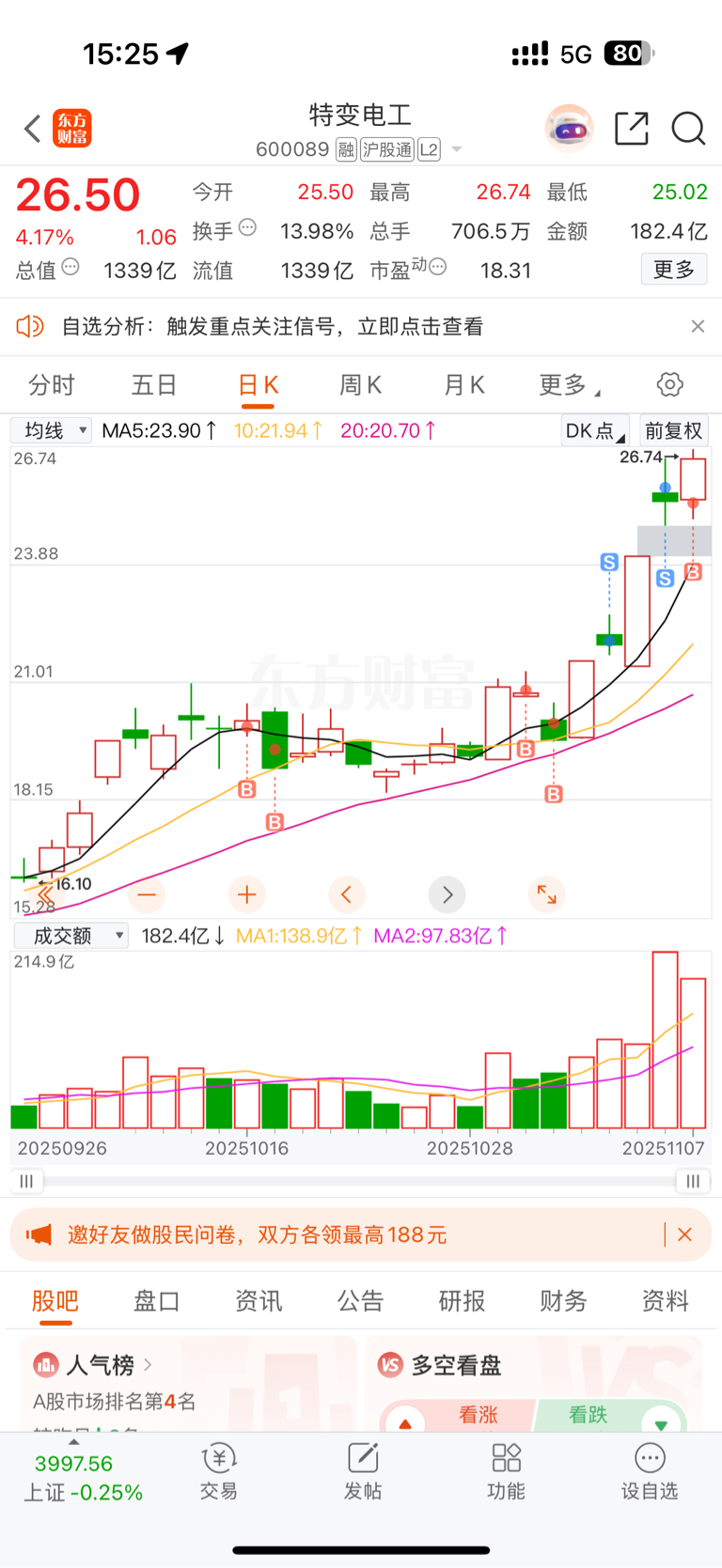Image resolution: width=722 pixels, height=1568 pixels.
Task: Switch to 公告 tab
Action: click(360, 1301)
